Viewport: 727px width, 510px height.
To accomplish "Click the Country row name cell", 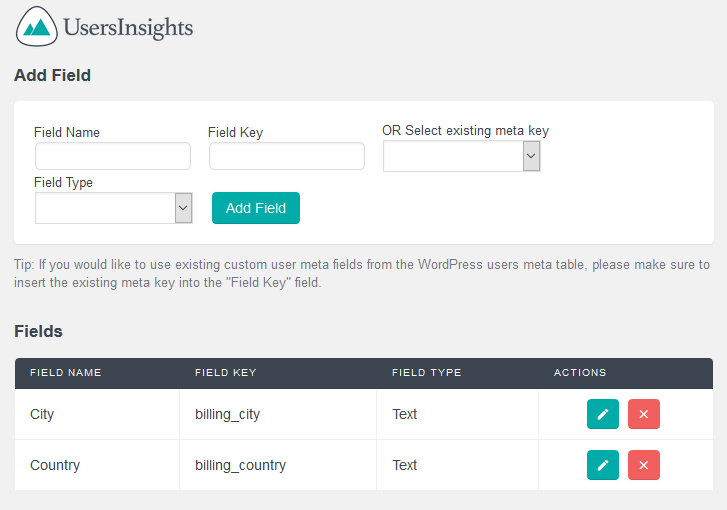I will [97, 465].
